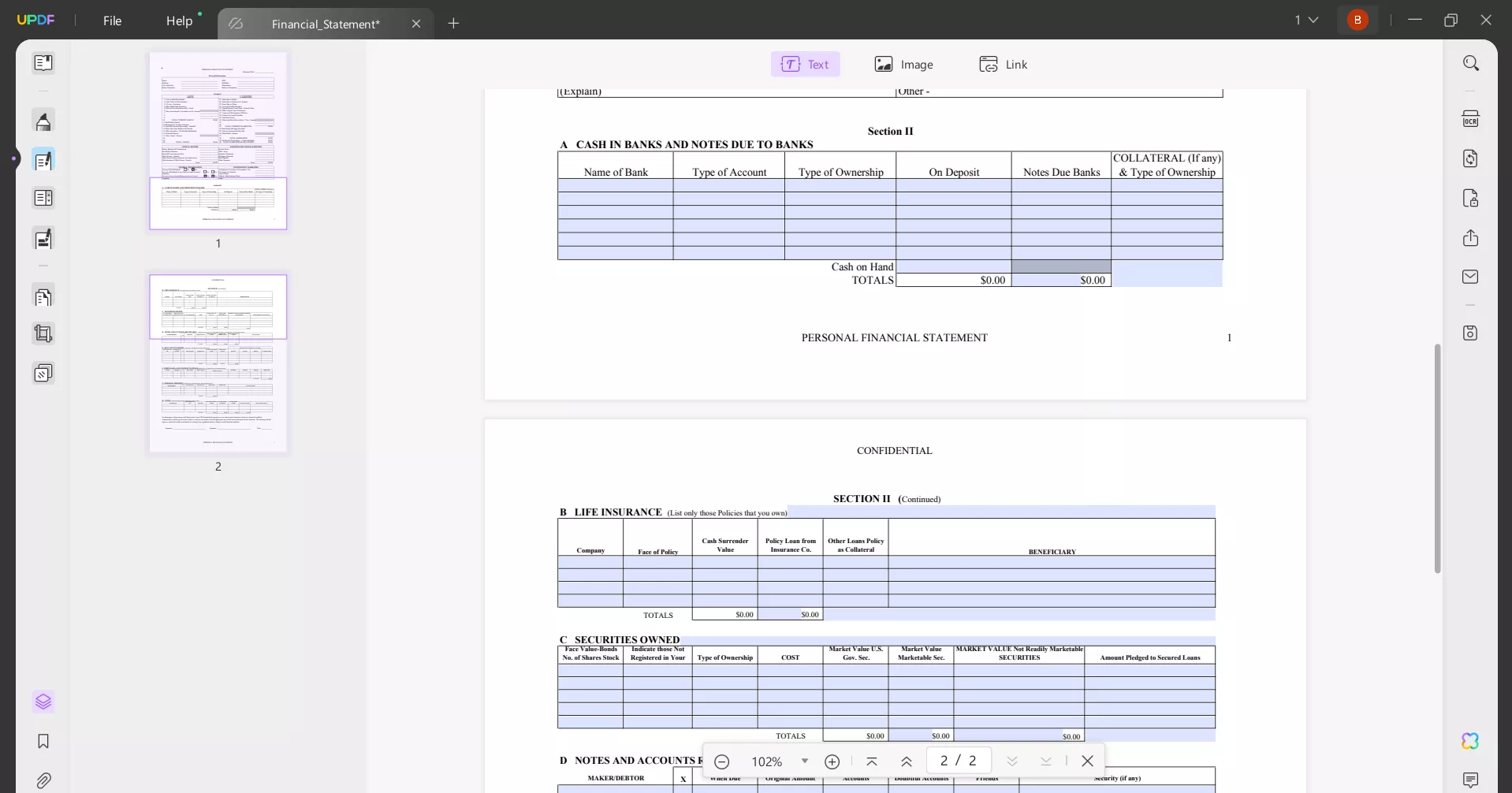Click the zoom in button
This screenshot has width=1512, height=793.
(x=832, y=761)
